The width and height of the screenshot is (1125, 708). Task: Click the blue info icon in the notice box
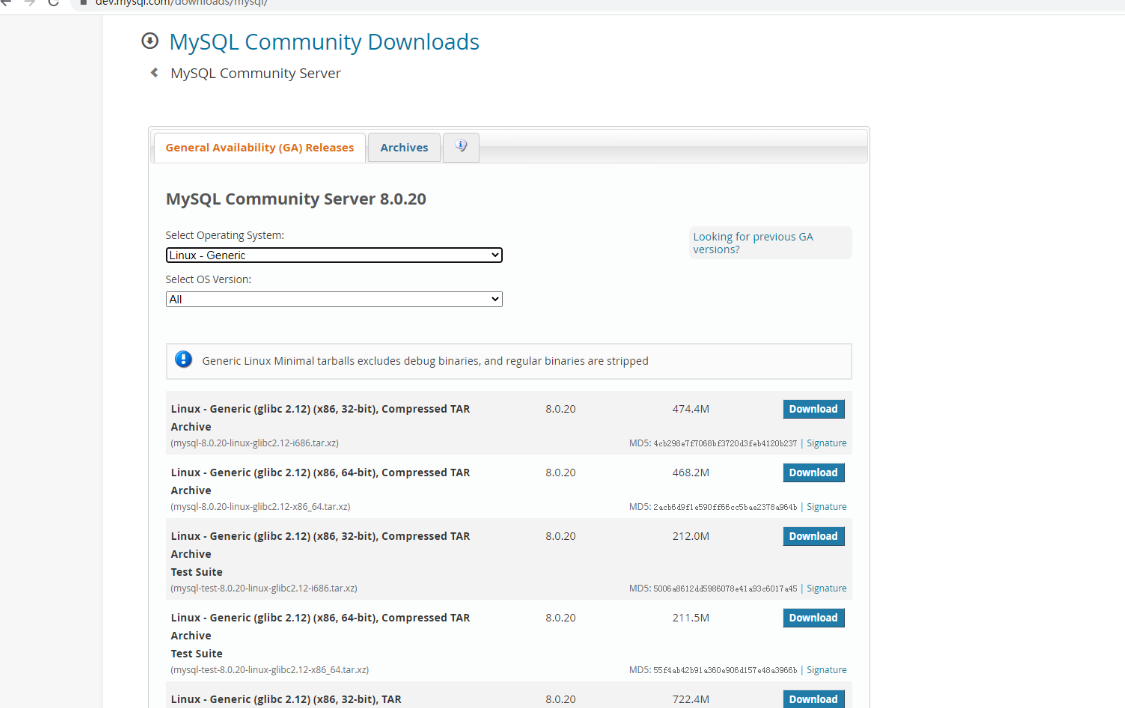coord(184,359)
